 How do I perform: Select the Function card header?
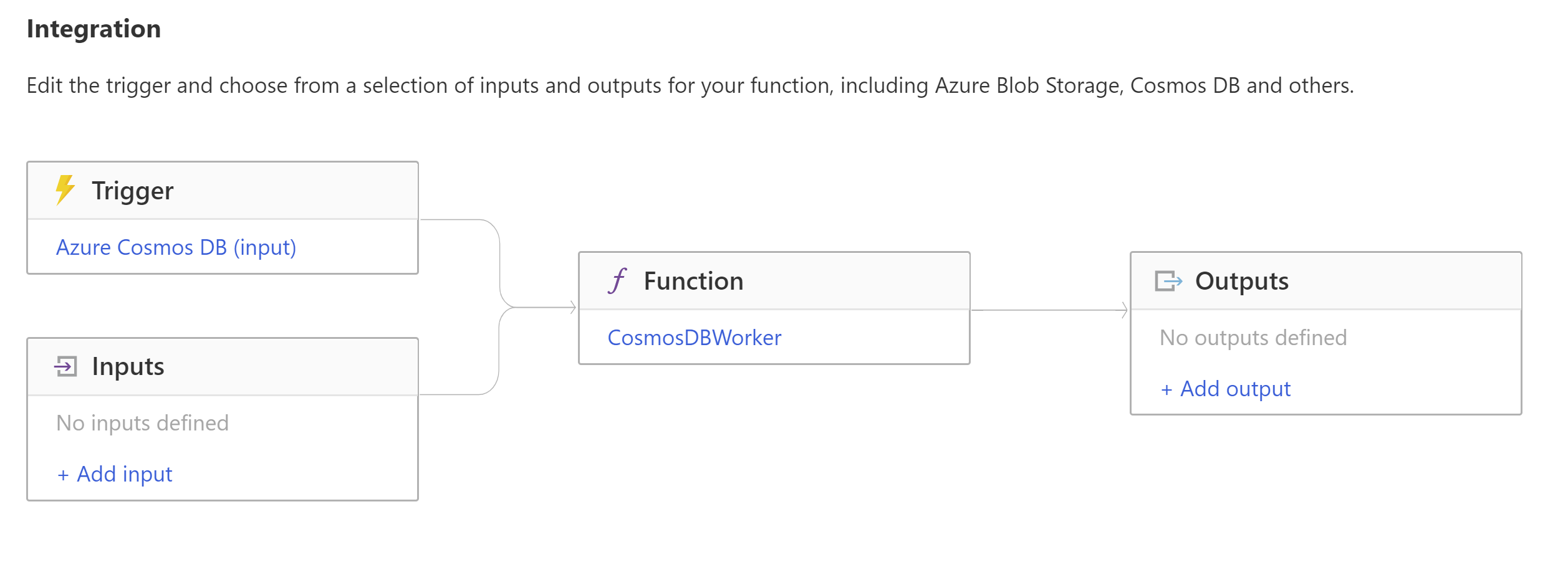click(774, 281)
